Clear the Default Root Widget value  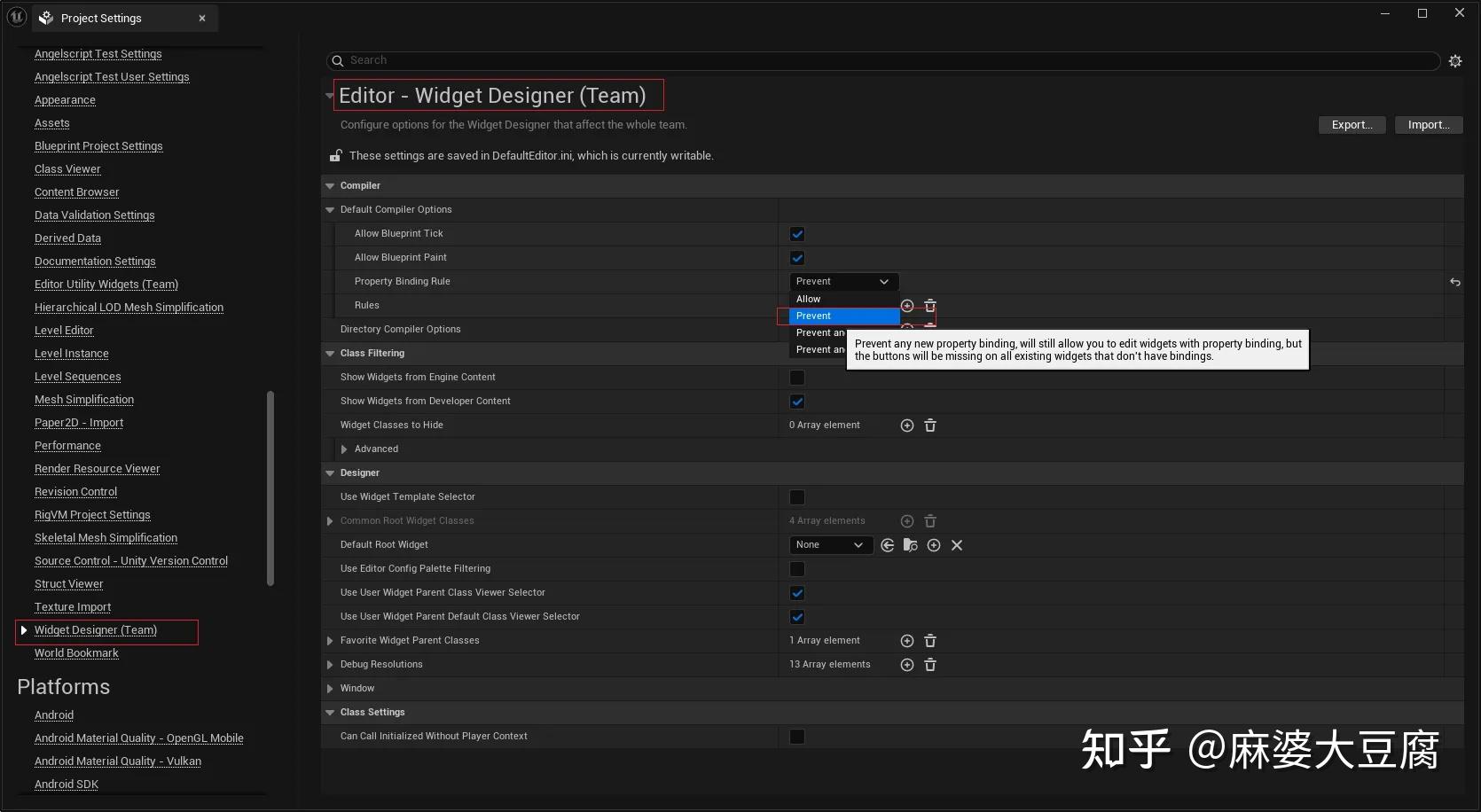coord(957,545)
